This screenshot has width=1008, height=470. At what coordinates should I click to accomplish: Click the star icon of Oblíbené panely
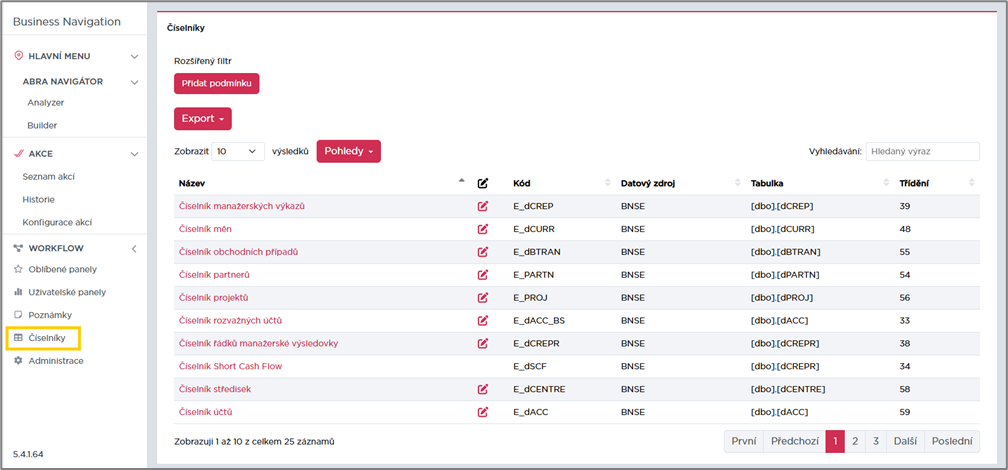(x=18, y=269)
